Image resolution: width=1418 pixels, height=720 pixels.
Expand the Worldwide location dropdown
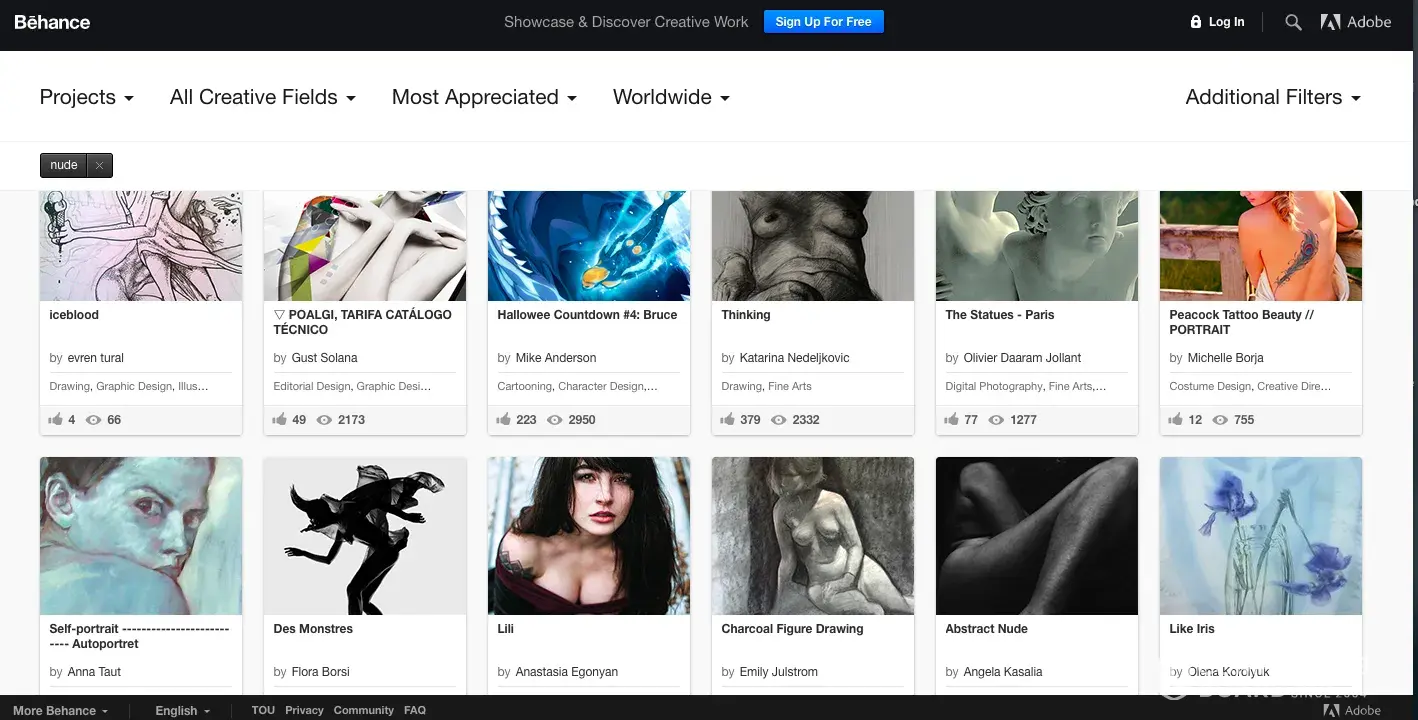[x=671, y=97]
